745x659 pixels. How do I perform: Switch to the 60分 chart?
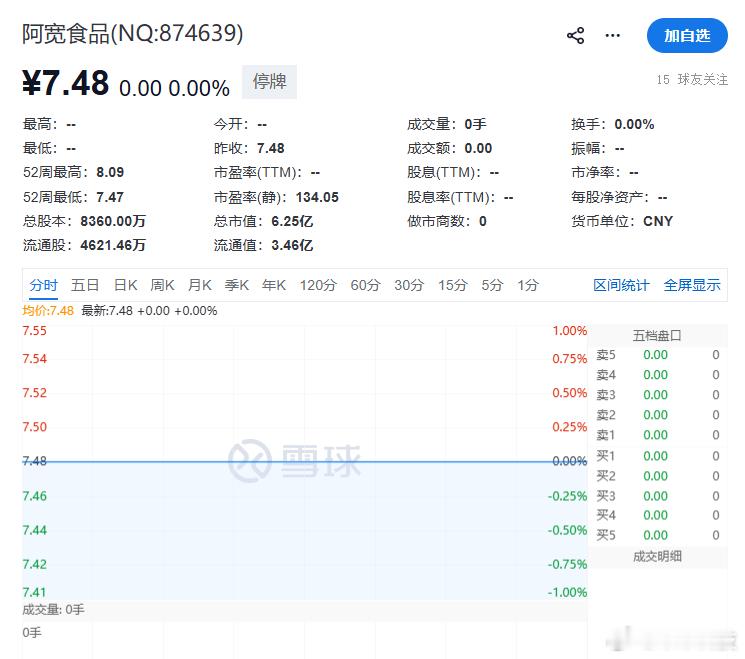click(x=365, y=285)
